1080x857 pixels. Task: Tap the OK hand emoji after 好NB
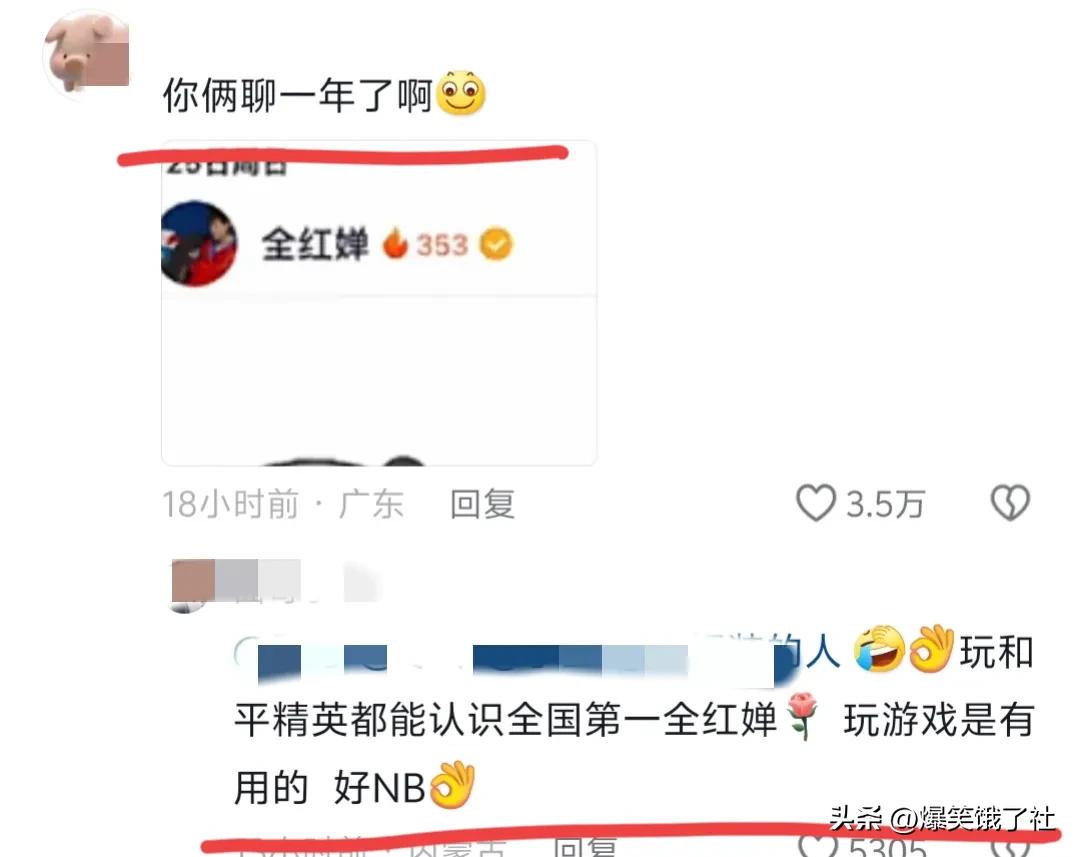pos(453,785)
